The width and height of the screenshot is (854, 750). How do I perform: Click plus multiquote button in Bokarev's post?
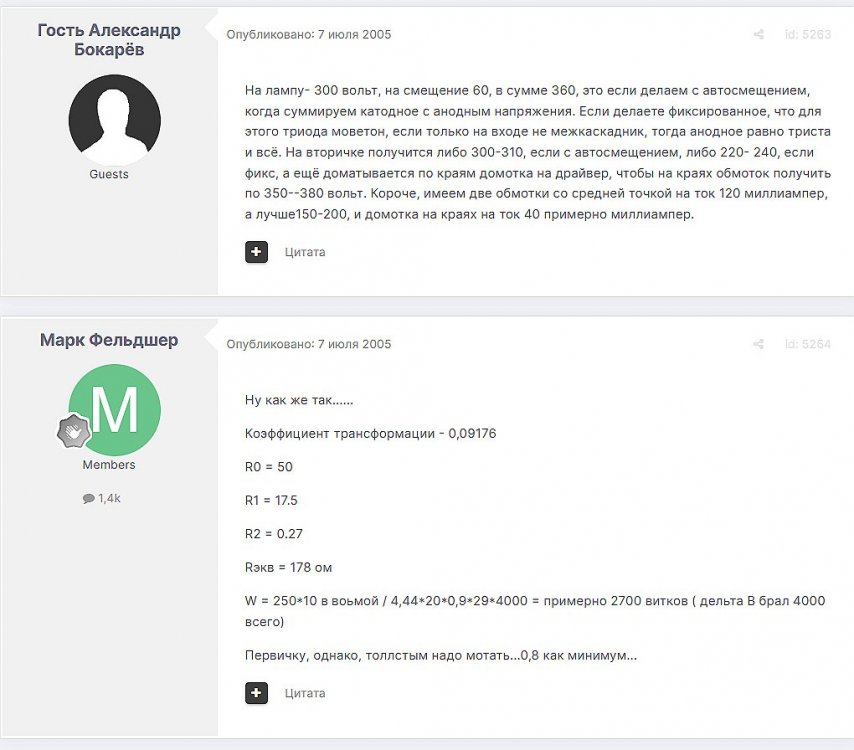tap(256, 252)
